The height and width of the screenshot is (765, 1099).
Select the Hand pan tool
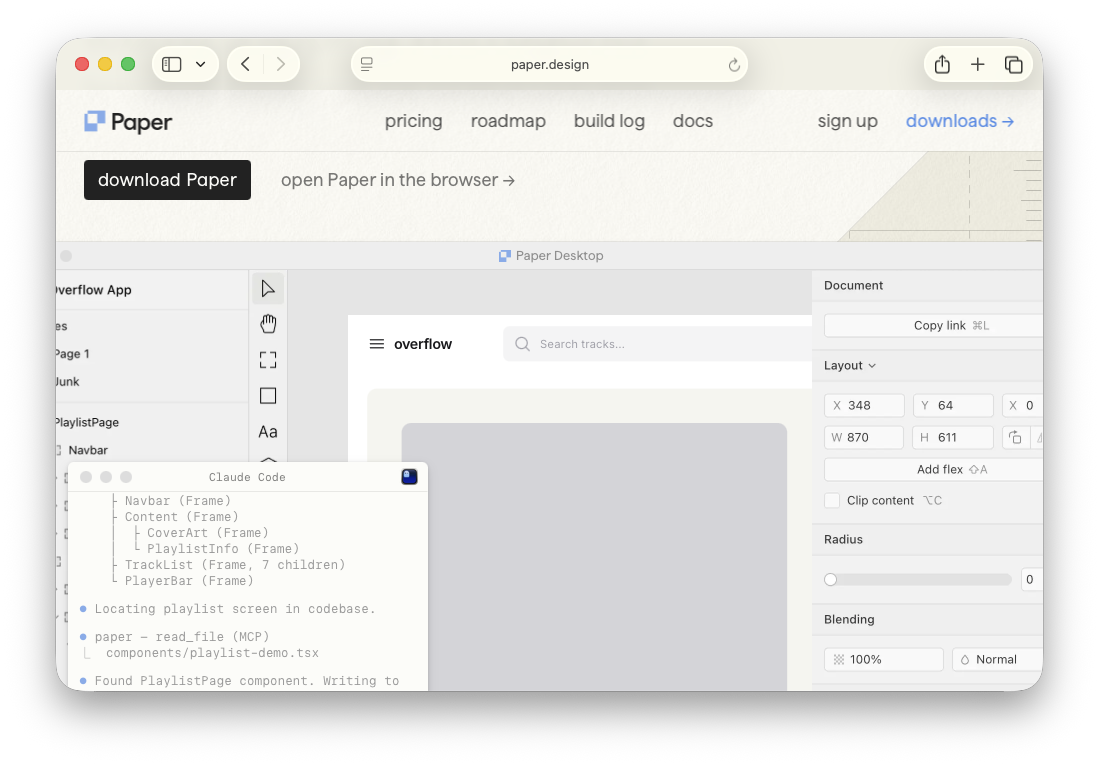268,323
